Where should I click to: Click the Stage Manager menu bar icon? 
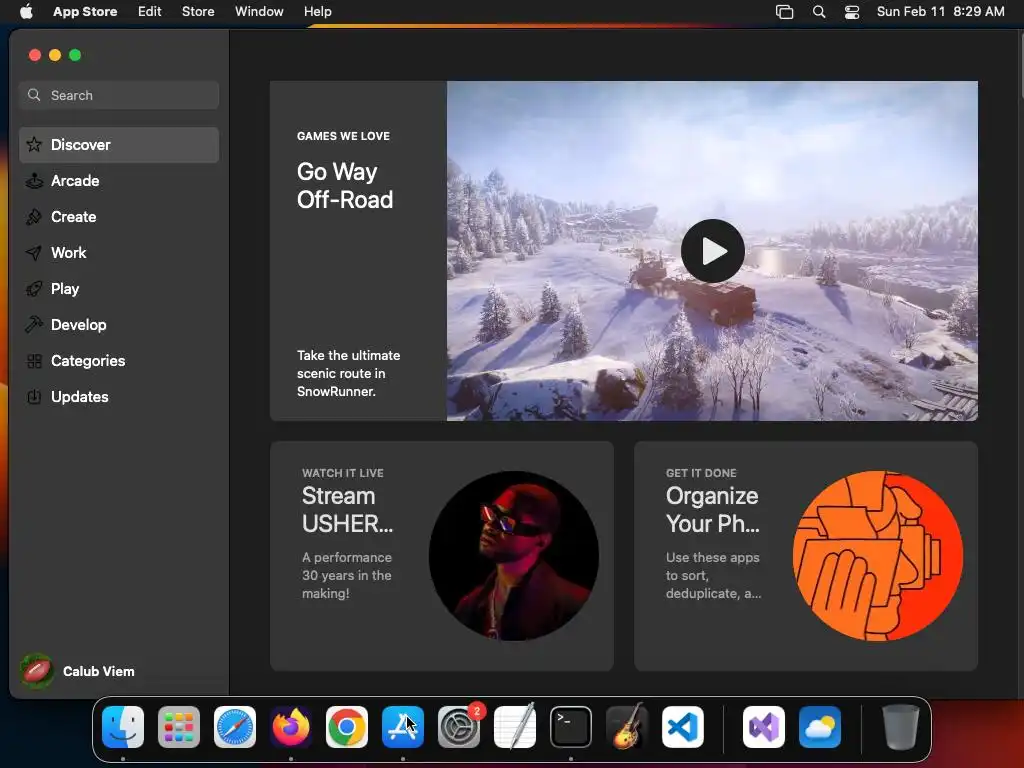784,12
